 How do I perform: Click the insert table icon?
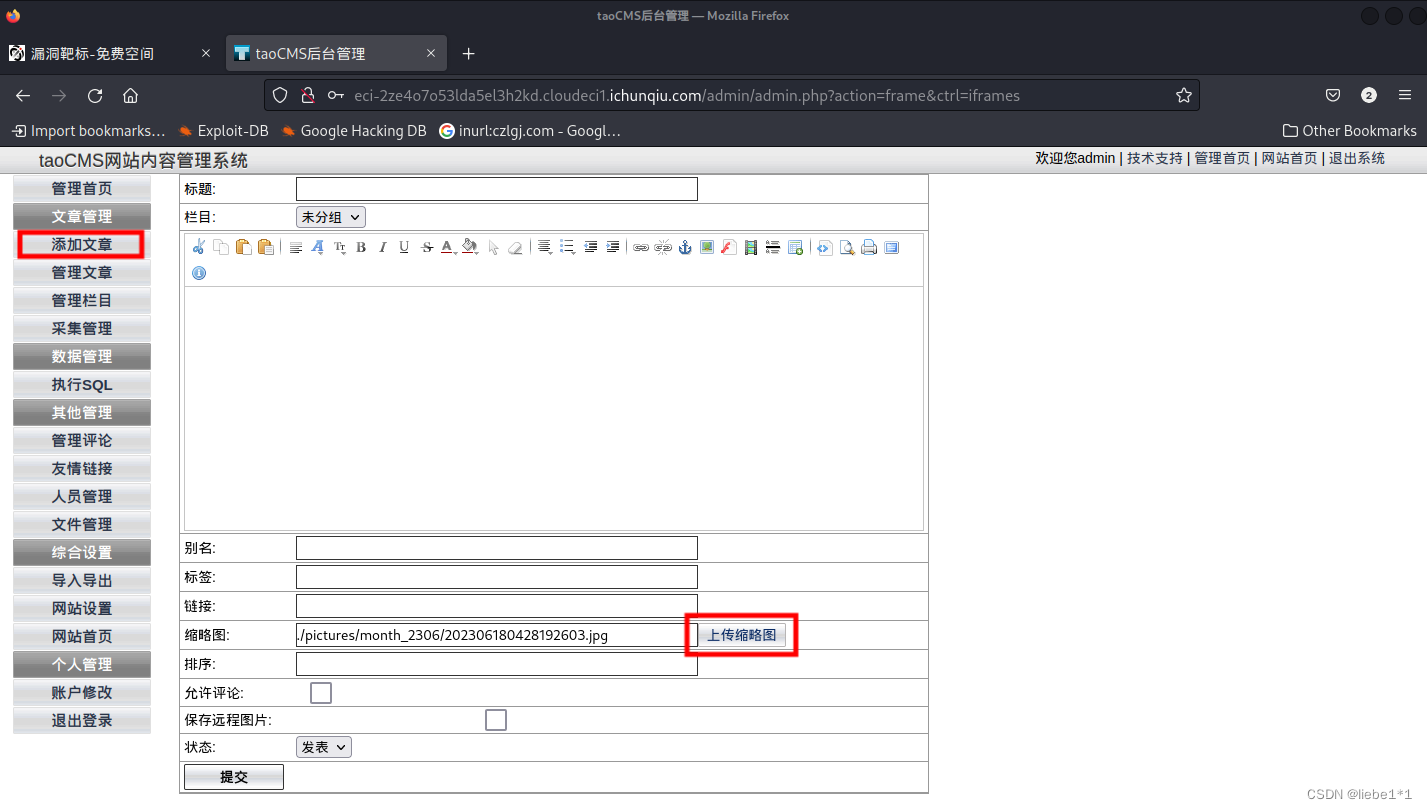pos(796,247)
